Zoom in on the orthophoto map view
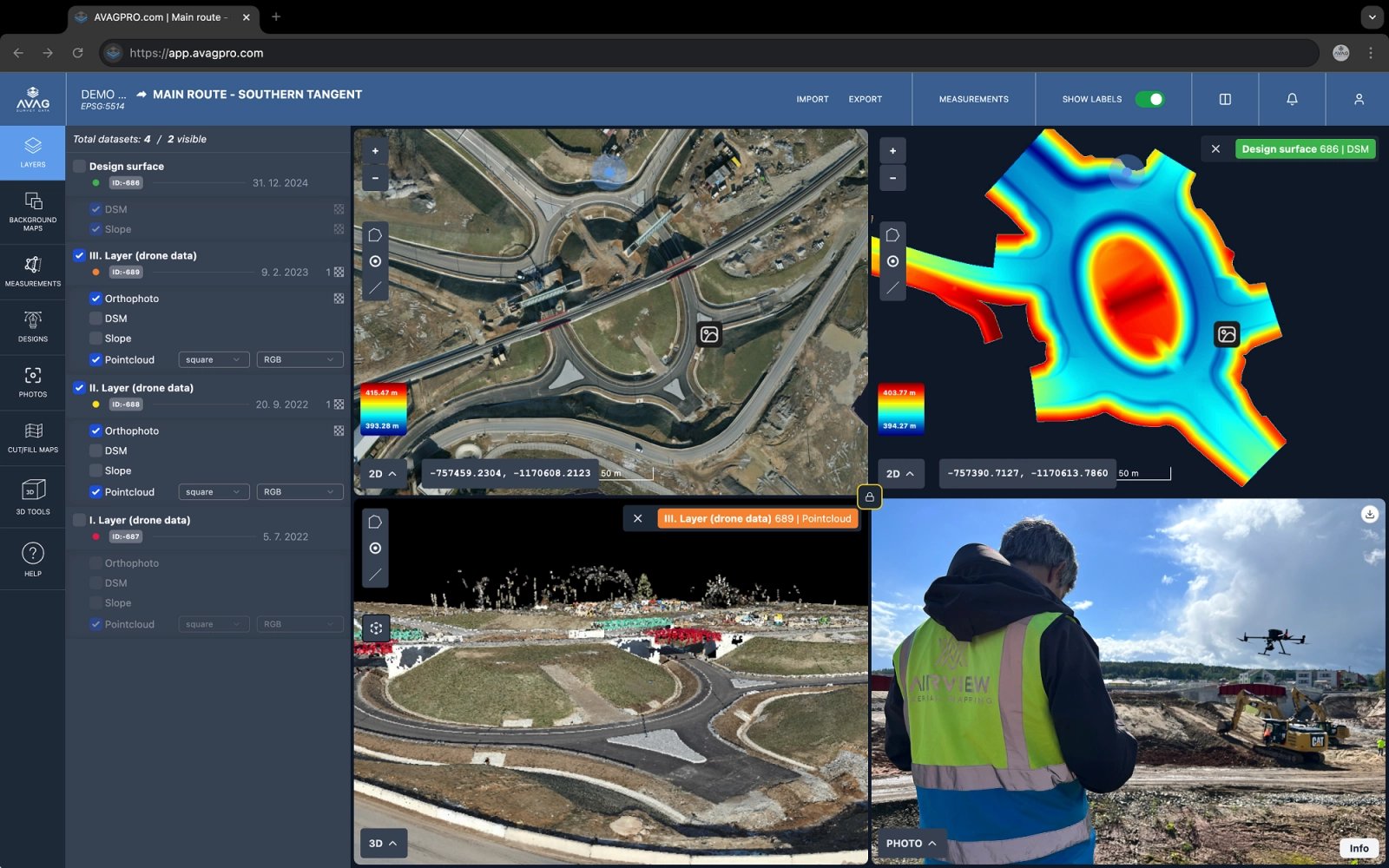Viewport: 1389px width, 868px height. [375, 151]
